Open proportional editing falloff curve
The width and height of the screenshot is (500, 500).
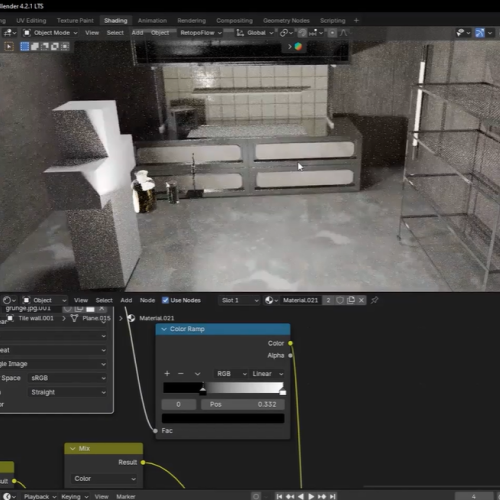click(x=343, y=33)
